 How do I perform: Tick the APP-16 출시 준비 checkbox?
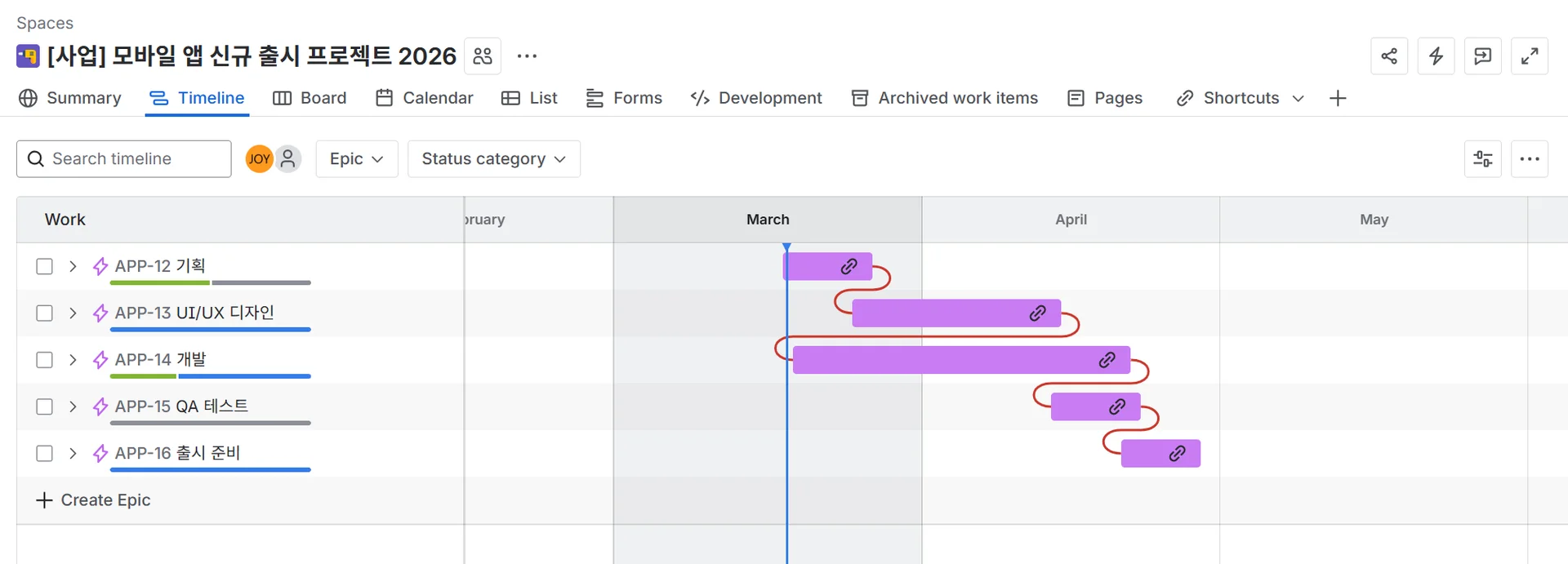pos(45,454)
